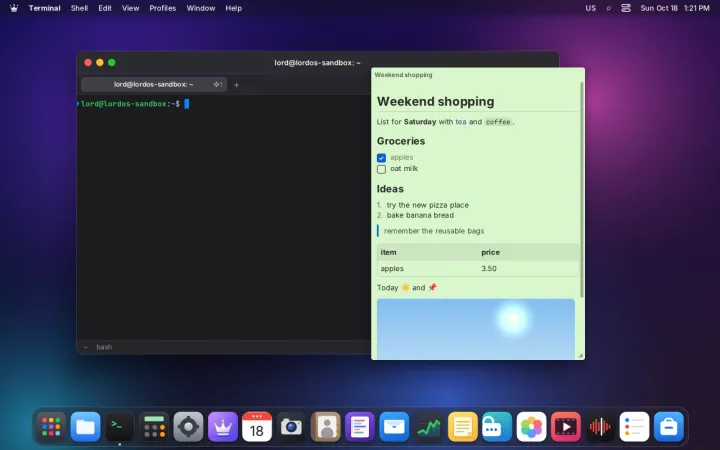The height and width of the screenshot is (450, 720).
Task: Click the sun emoji in Today line
Action: click(x=405, y=287)
